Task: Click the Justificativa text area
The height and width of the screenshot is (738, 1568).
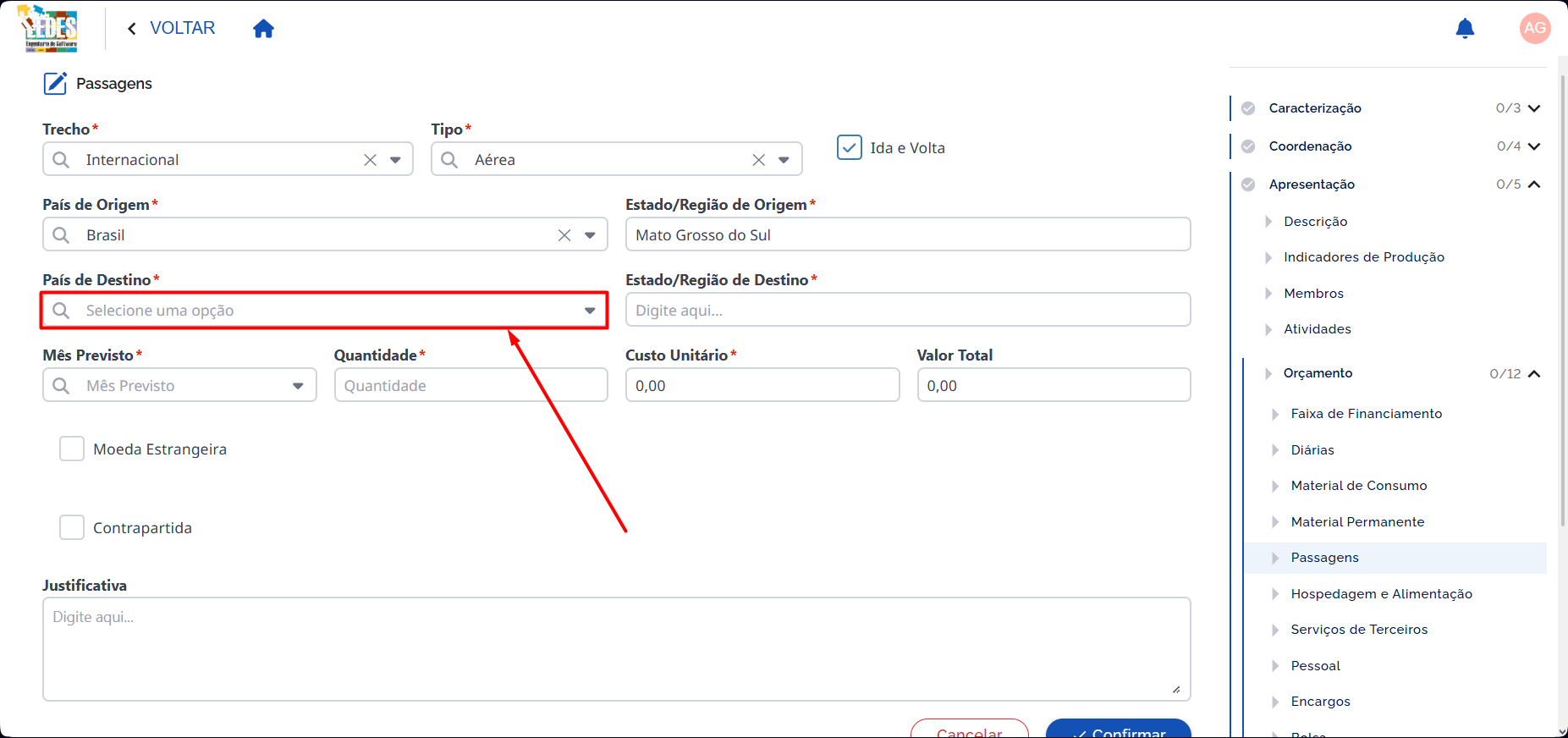Action: click(617, 649)
